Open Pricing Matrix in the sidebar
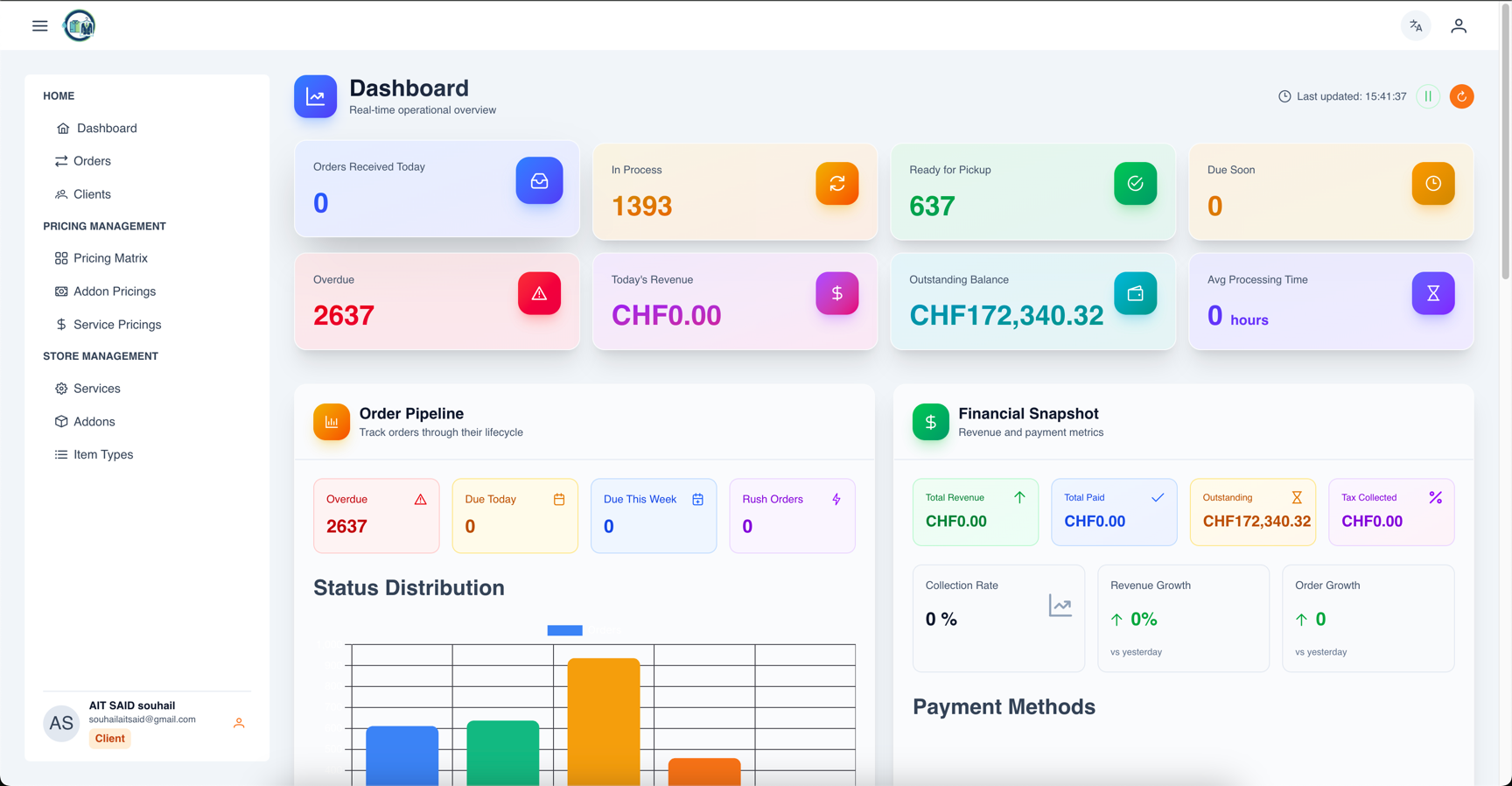The height and width of the screenshot is (786, 1512). (147, 258)
